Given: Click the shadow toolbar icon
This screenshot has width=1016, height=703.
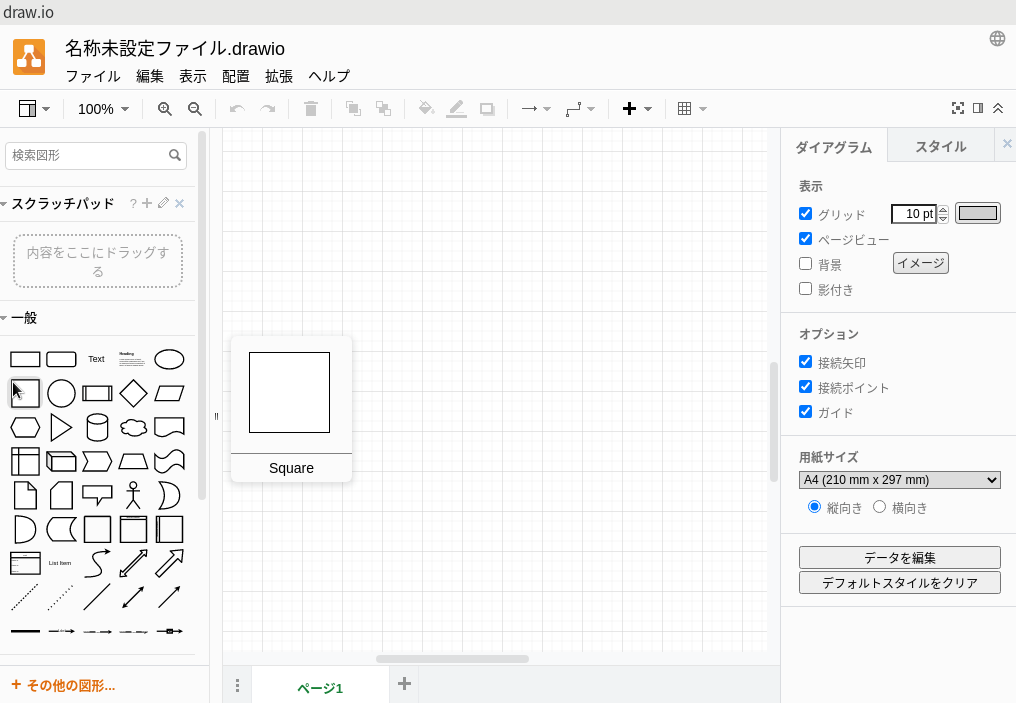Looking at the screenshot, I should 487,109.
